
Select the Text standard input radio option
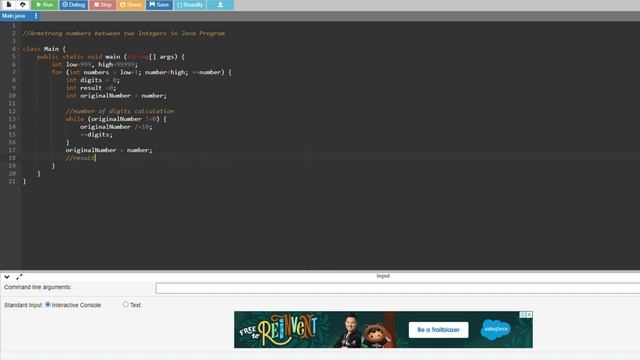[x=126, y=304]
